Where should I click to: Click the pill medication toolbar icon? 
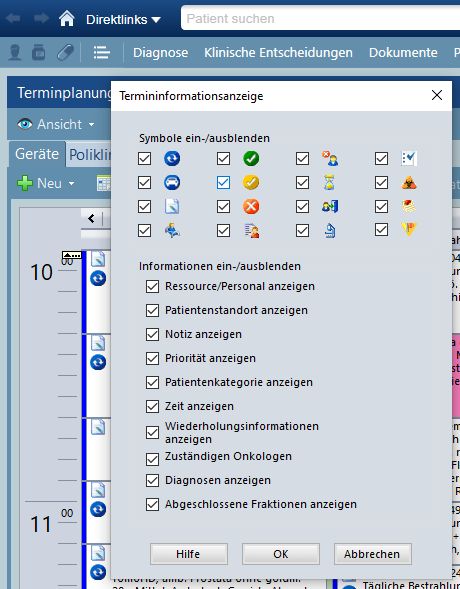(65, 53)
